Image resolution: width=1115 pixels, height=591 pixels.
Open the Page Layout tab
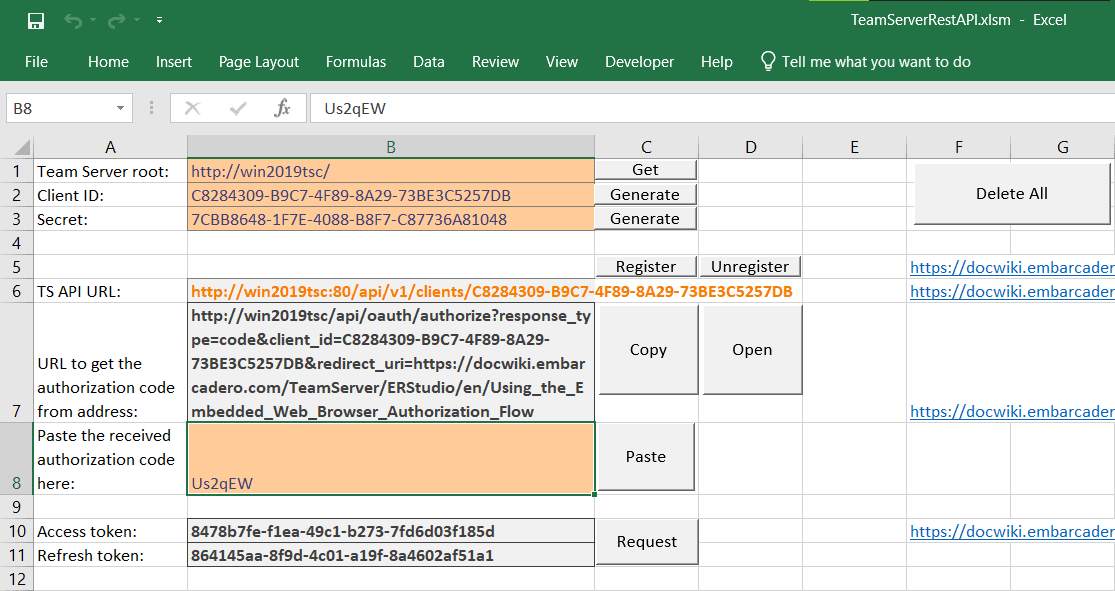tap(259, 62)
